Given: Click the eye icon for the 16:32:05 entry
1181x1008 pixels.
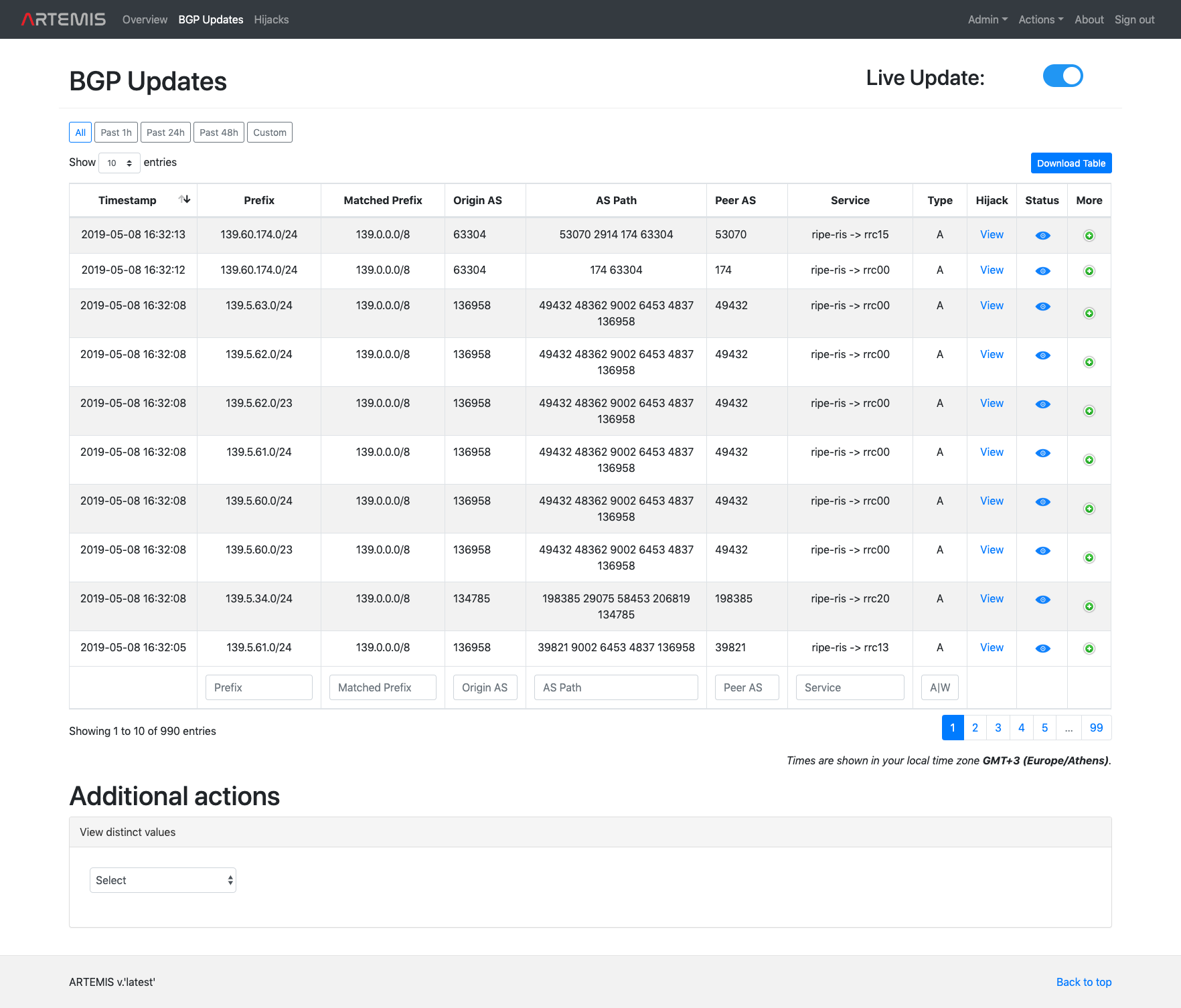Looking at the screenshot, I should tap(1042, 649).
